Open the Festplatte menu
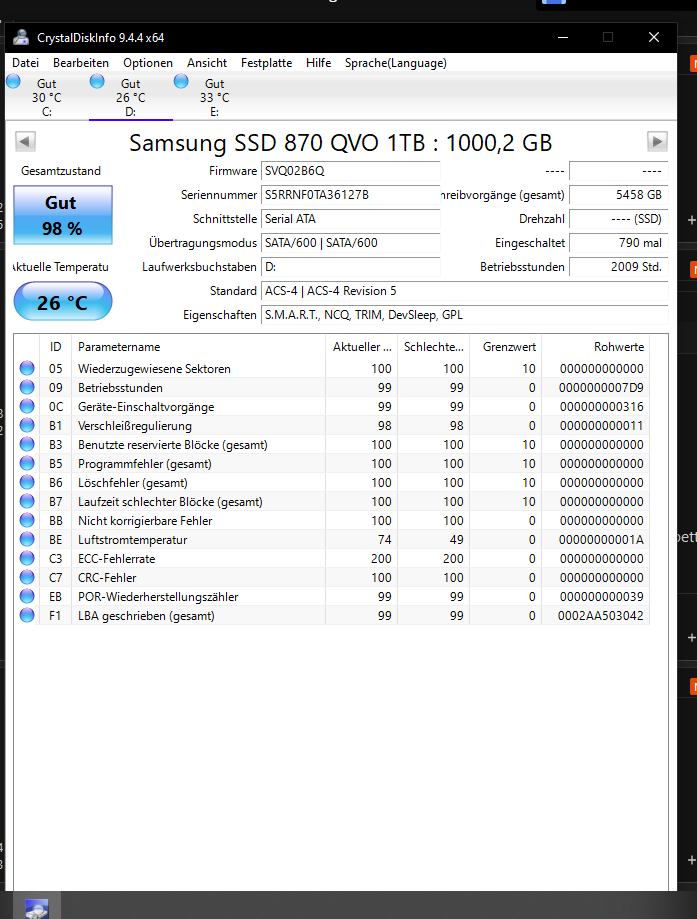The height and width of the screenshot is (919, 697). pyautogui.click(x=266, y=63)
